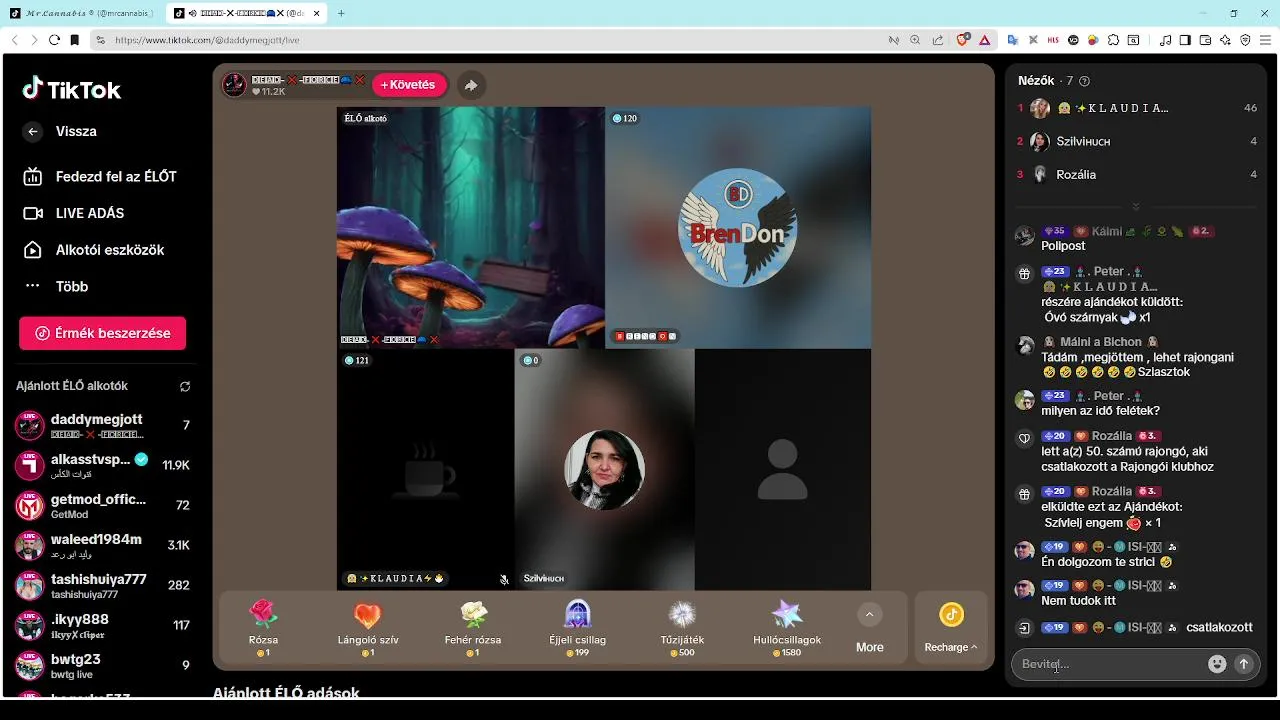This screenshot has width=1280, height=720.
Task: Open the Több menu
Action: [x=56, y=286]
